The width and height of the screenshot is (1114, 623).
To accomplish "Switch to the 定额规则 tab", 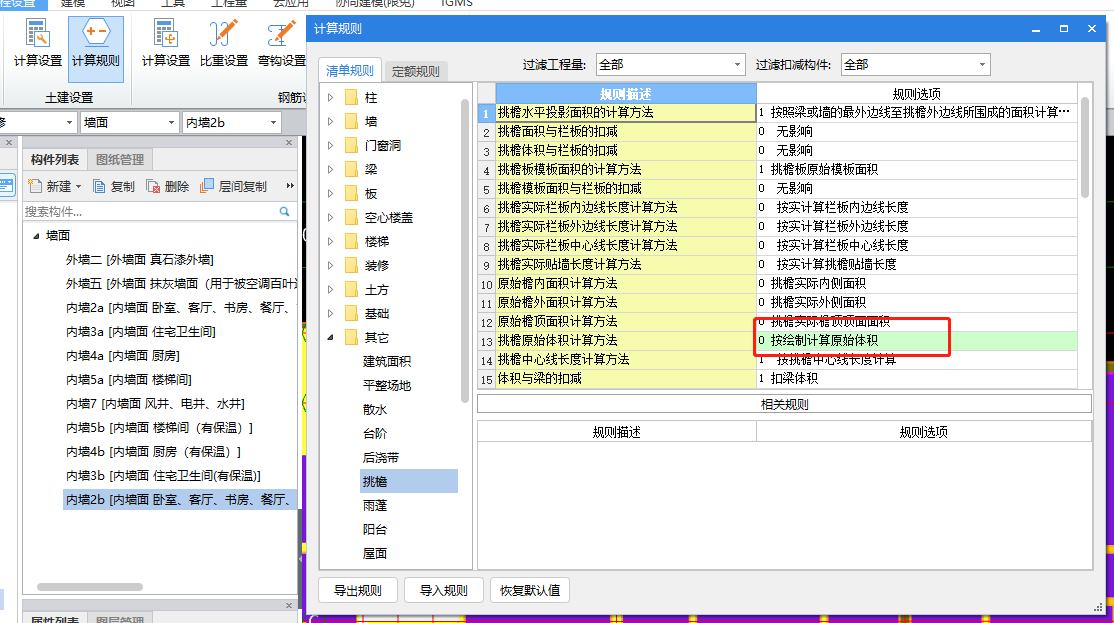I will pos(416,71).
